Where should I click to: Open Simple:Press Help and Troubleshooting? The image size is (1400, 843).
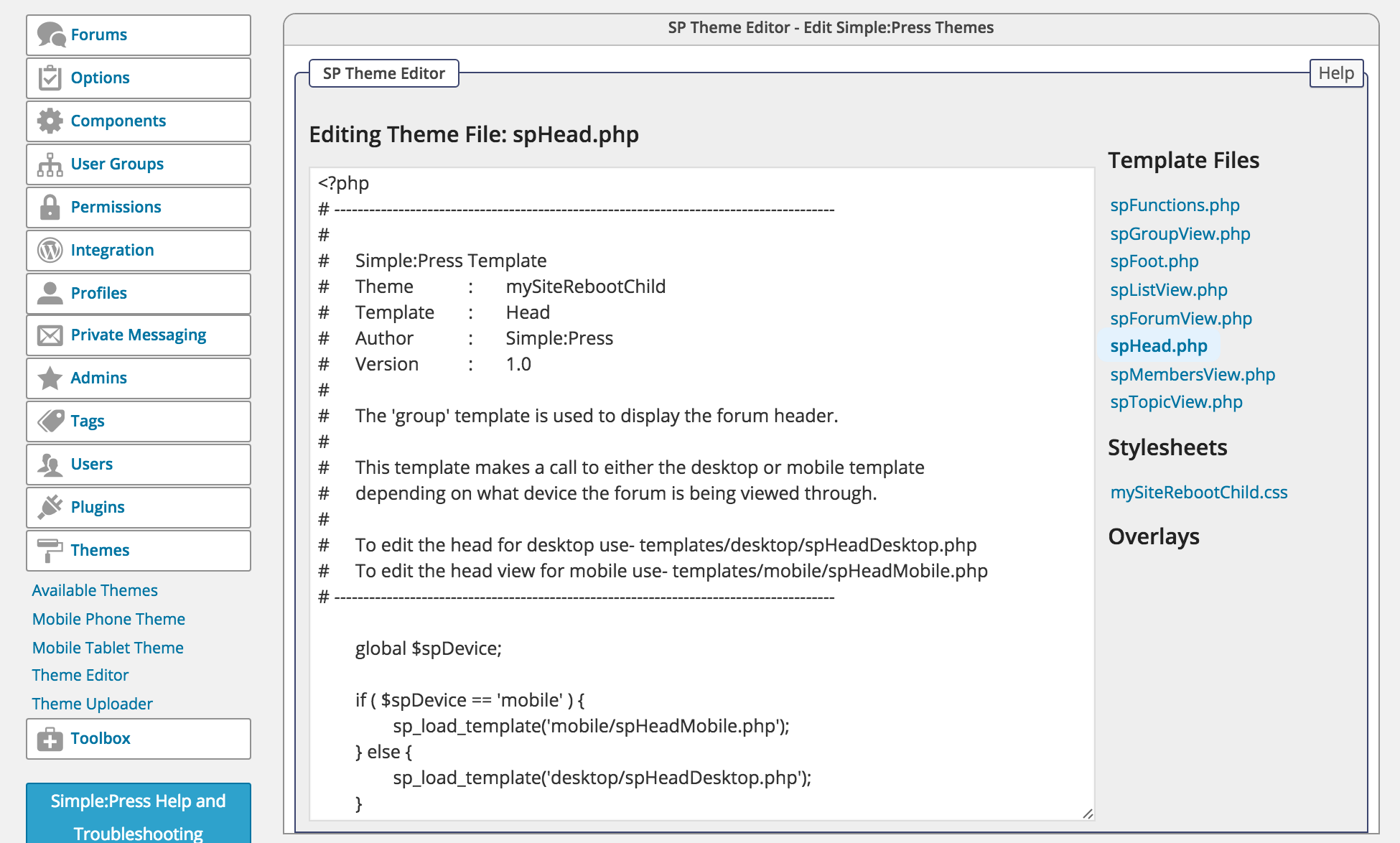coord(139,814)
